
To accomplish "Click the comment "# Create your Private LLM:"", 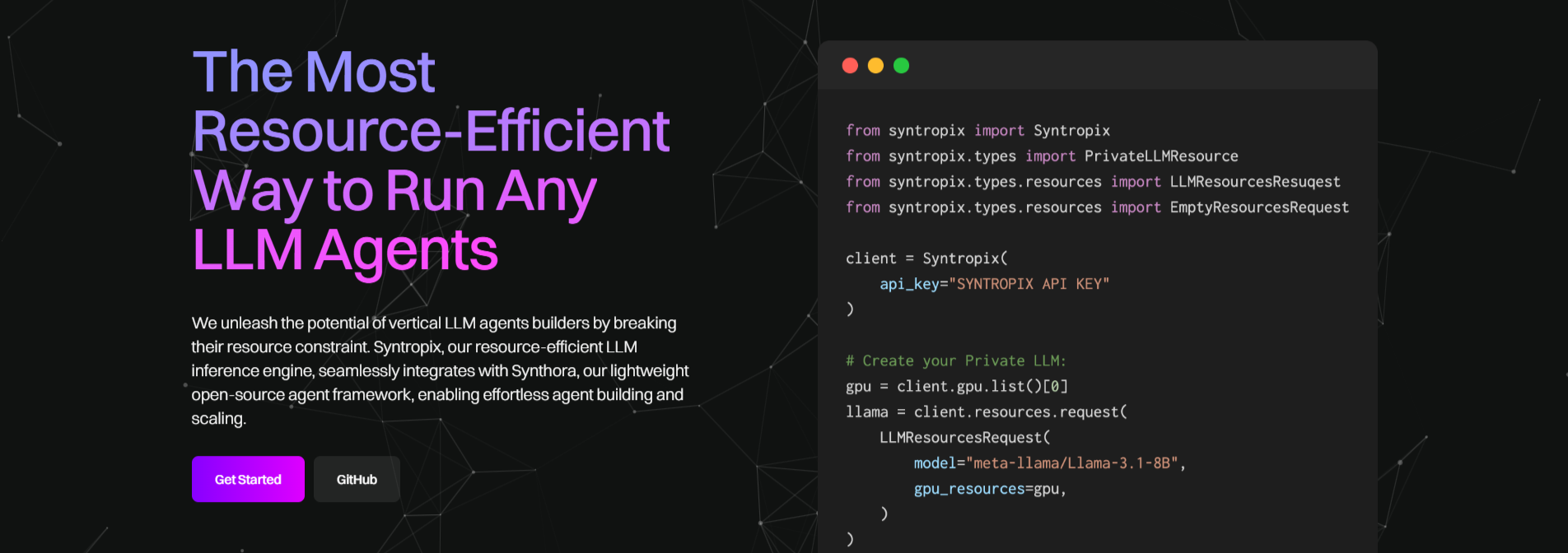I will pos(955,360).
